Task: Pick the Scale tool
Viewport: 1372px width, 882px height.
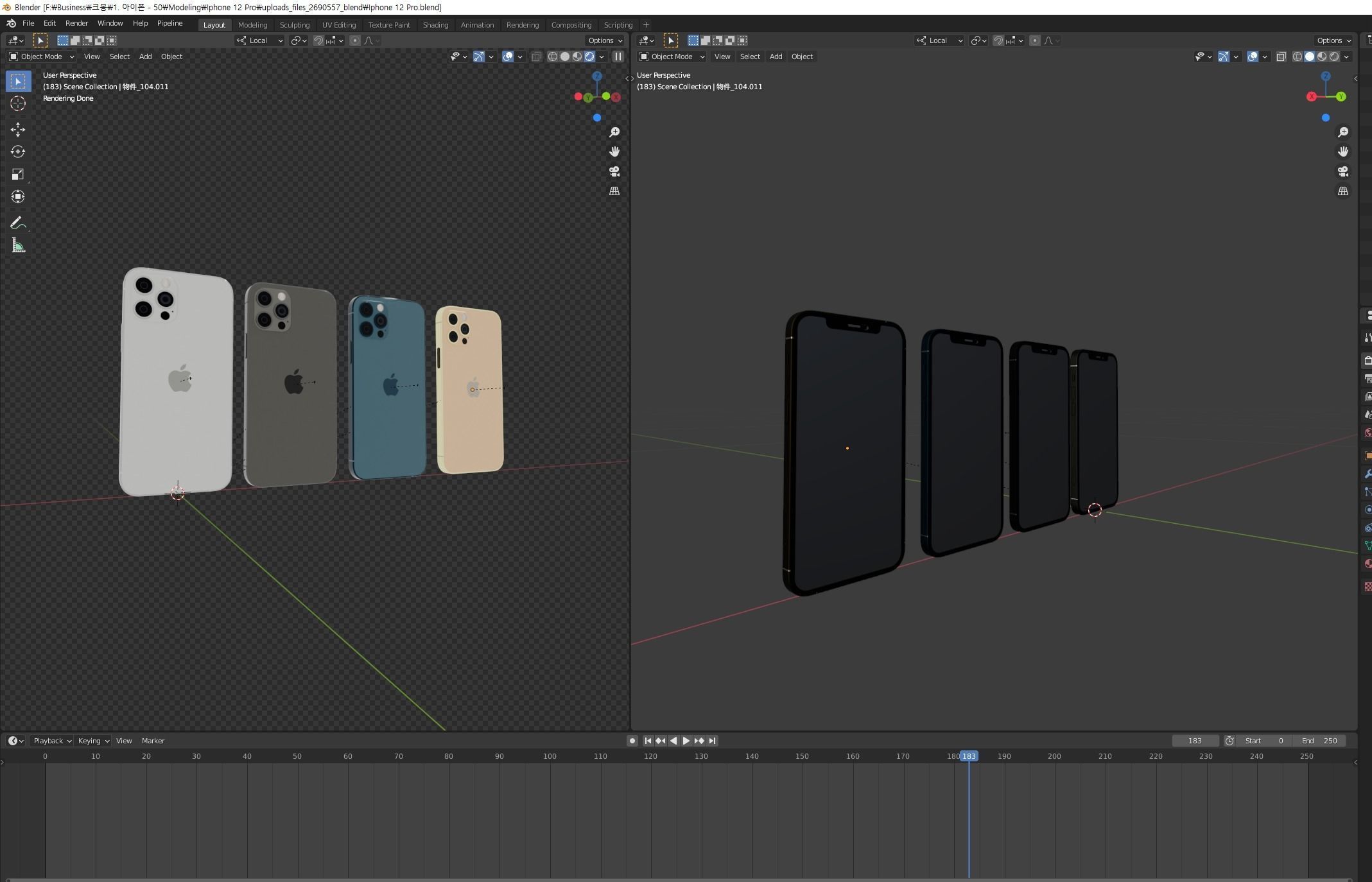Action: [18, 174]
